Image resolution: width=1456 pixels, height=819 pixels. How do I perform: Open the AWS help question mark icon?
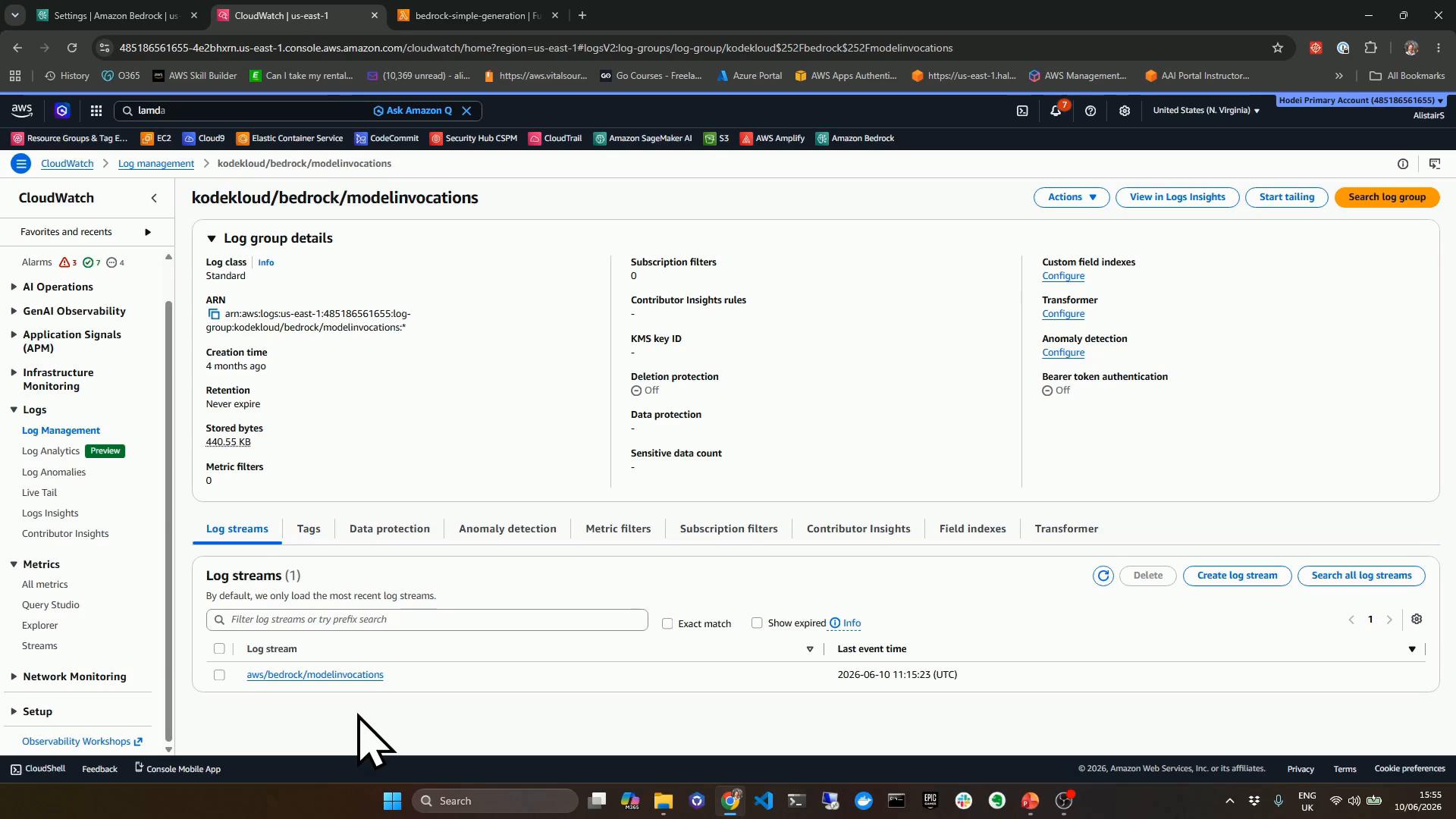[1090, 111]
